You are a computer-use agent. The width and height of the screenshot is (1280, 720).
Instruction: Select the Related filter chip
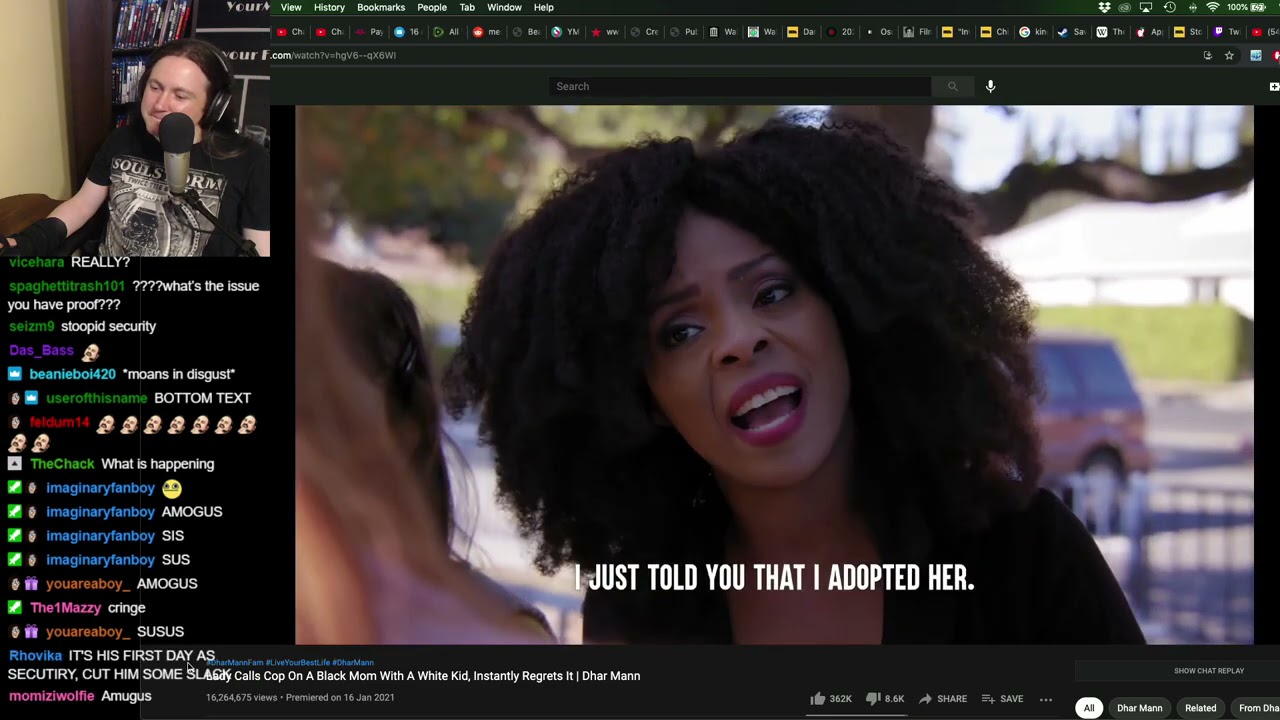coord(1200,708)
